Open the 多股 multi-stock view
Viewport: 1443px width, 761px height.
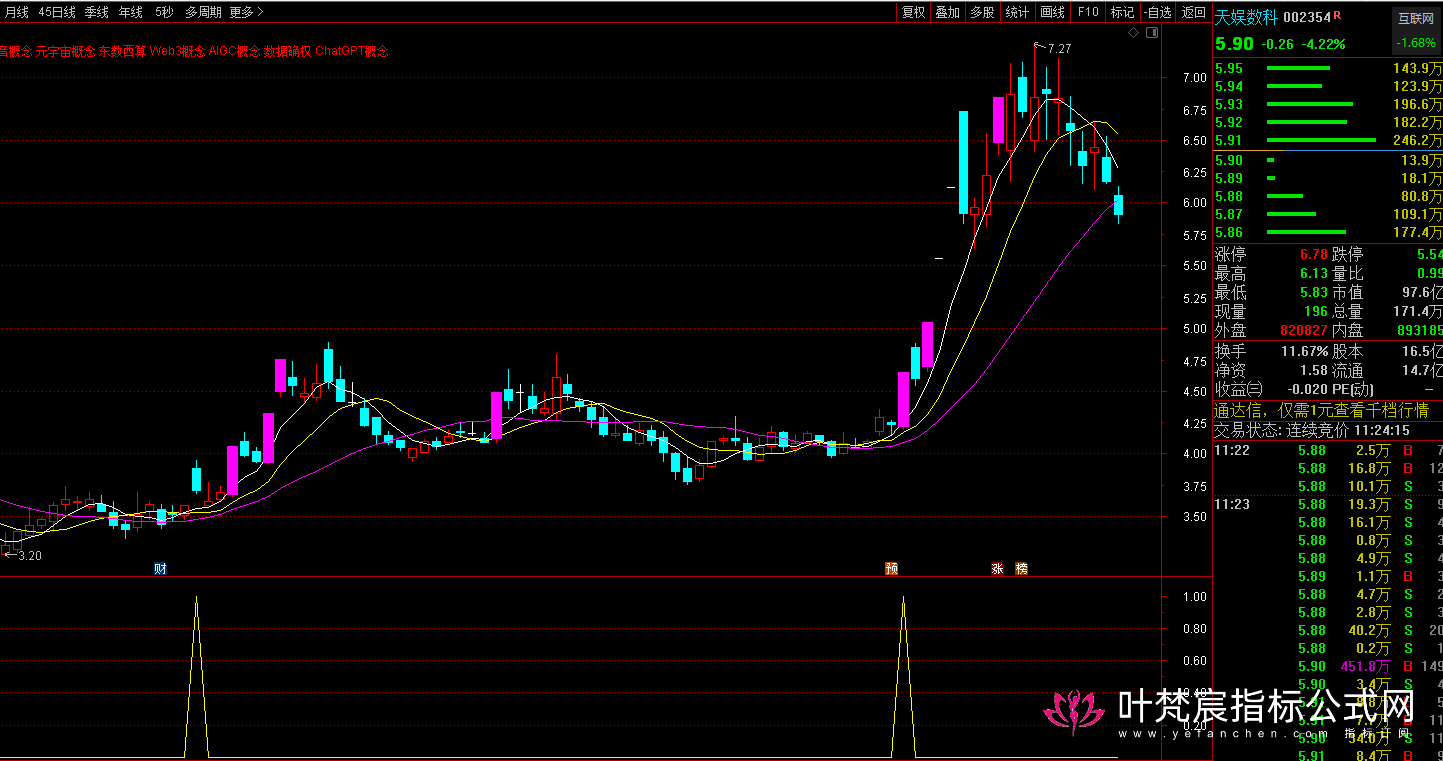click(x=982, y=12)
